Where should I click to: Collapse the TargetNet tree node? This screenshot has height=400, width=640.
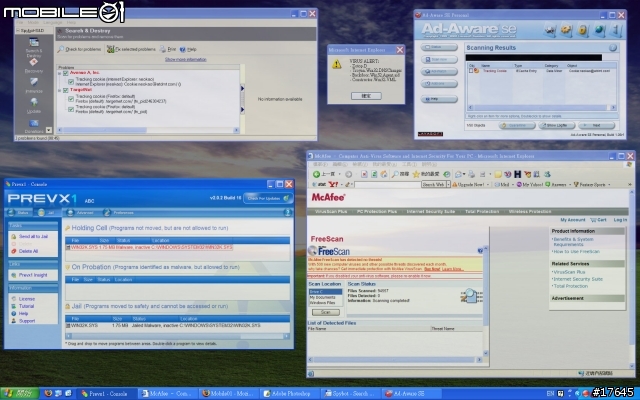[60, 91]
